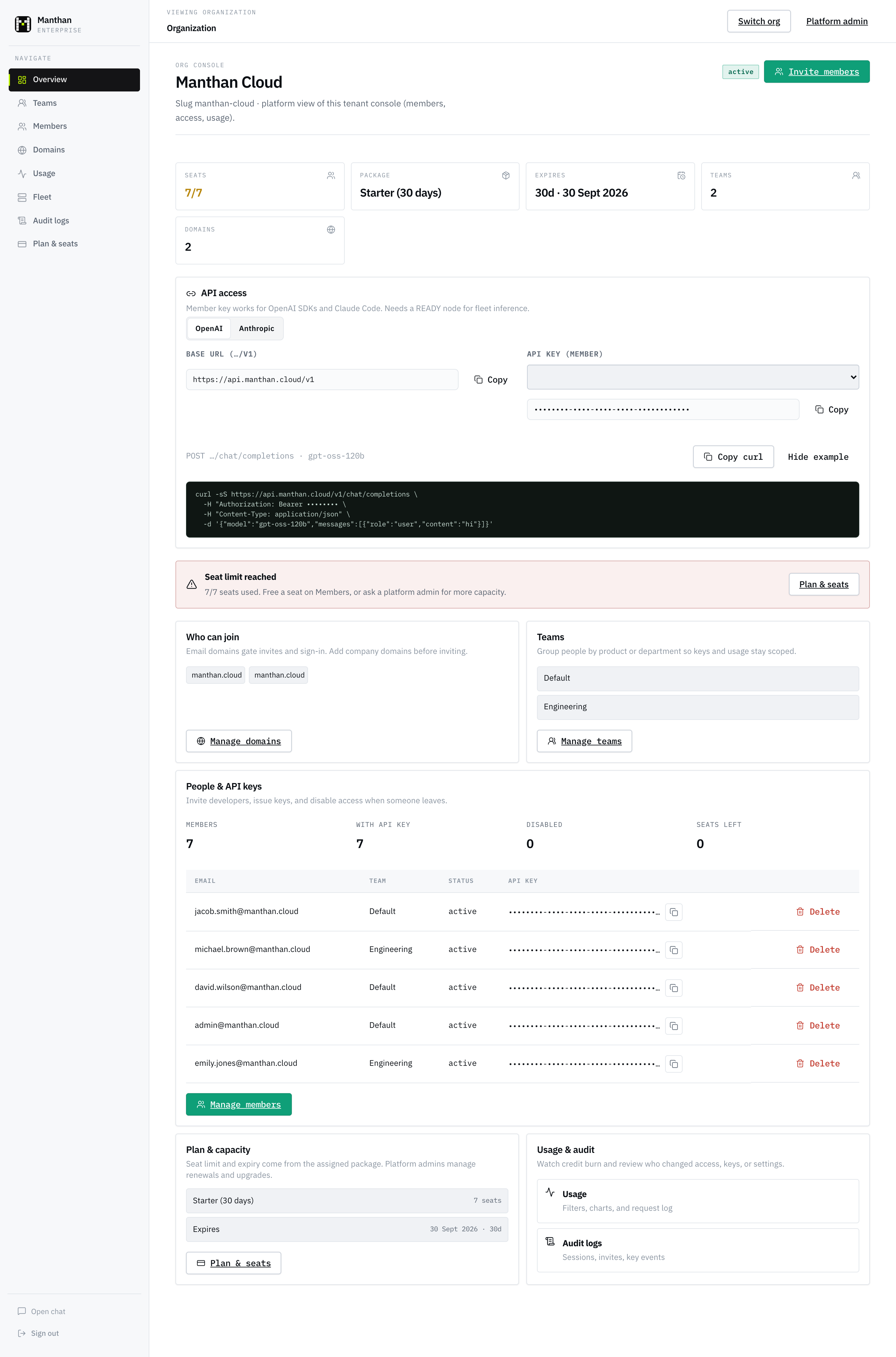The height and width of the screenshot is (1357, 896).
Task: Open the Platform admin link
Action: (x=837, y=21)
